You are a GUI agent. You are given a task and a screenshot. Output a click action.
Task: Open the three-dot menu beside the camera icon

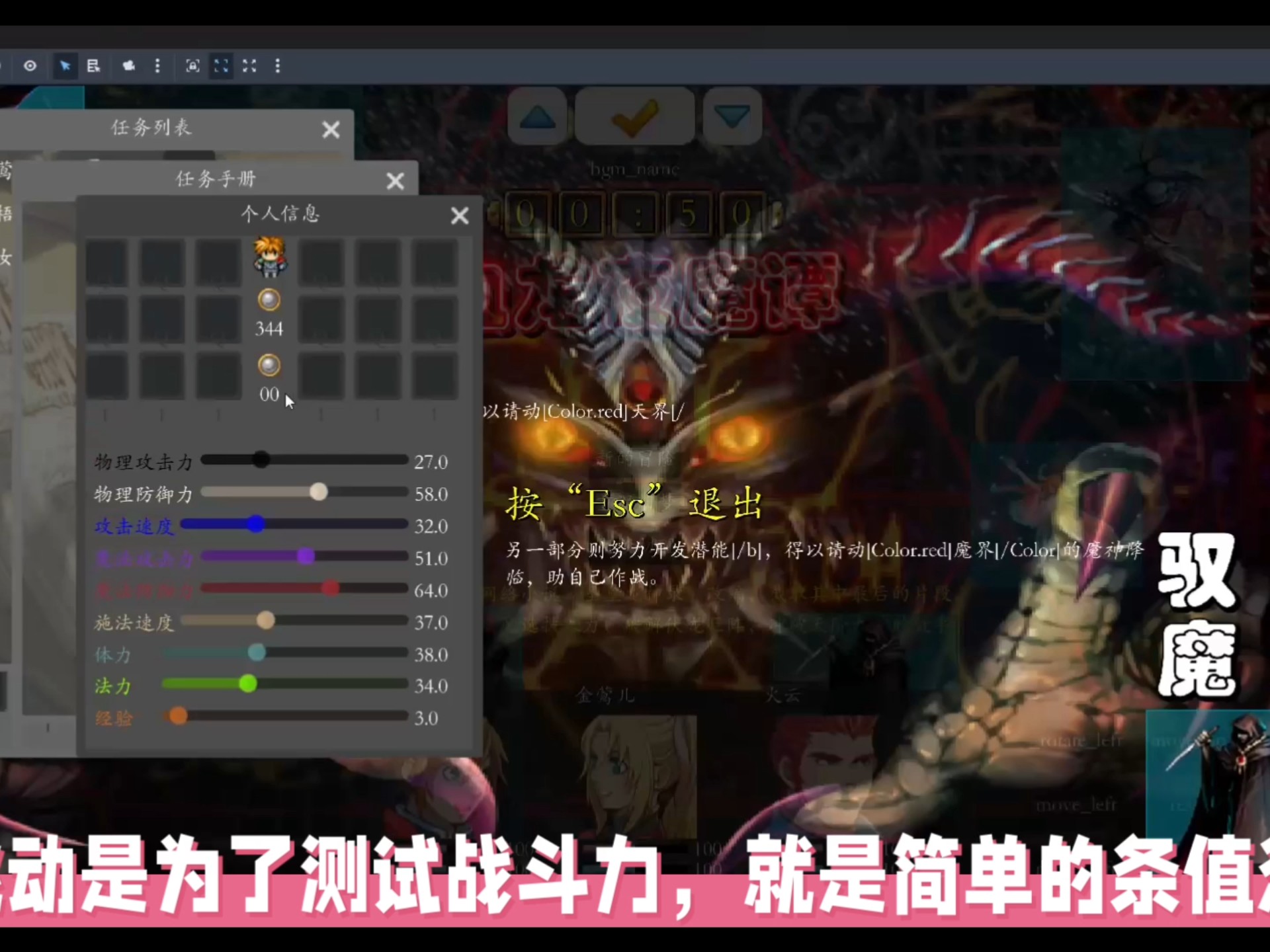click(x=157, y=65)
